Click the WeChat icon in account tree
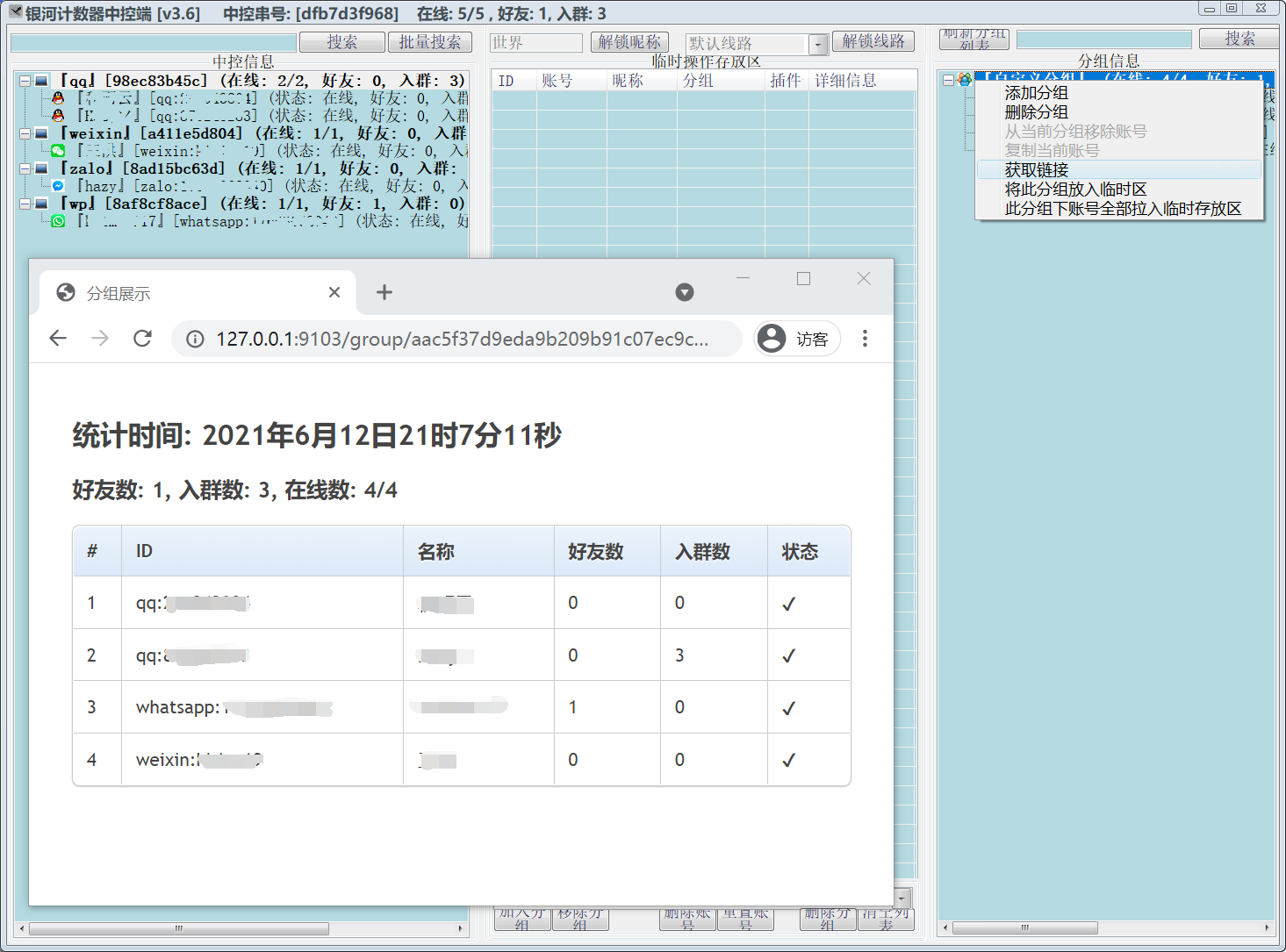The image size is (1286, 952). tap(58, 151)
